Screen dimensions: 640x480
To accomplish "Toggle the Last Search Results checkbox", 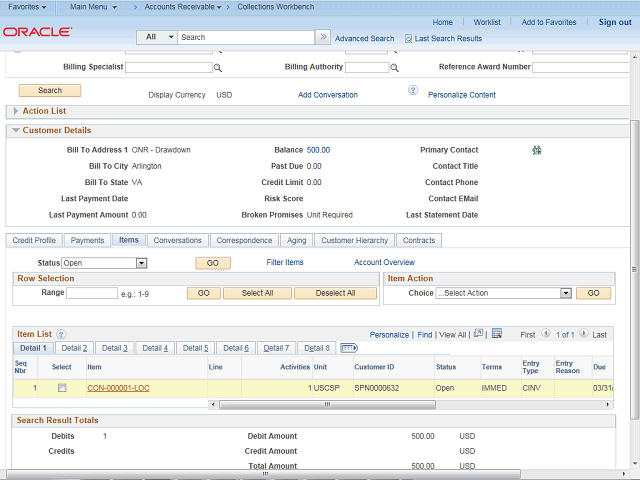I will click(408, 39).
